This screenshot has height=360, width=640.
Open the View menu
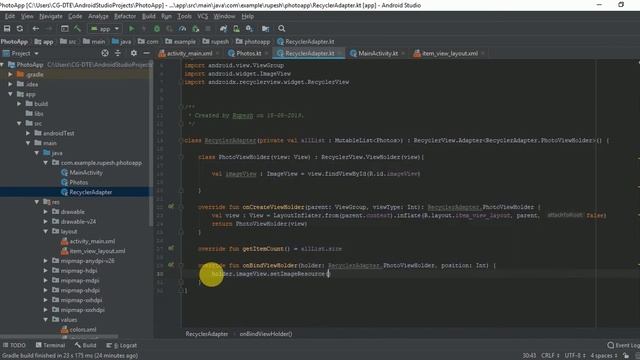[x=27, y=16]
